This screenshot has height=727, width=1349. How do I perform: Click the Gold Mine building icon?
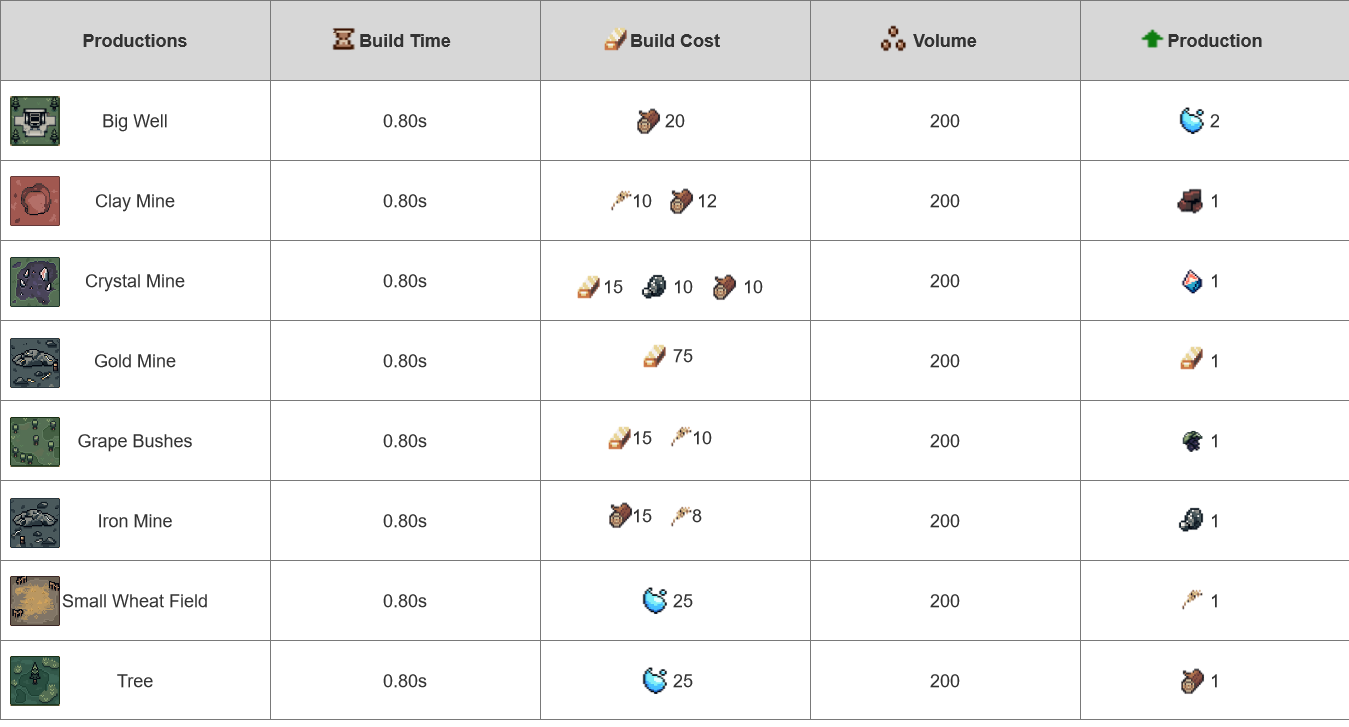[35, 361]
